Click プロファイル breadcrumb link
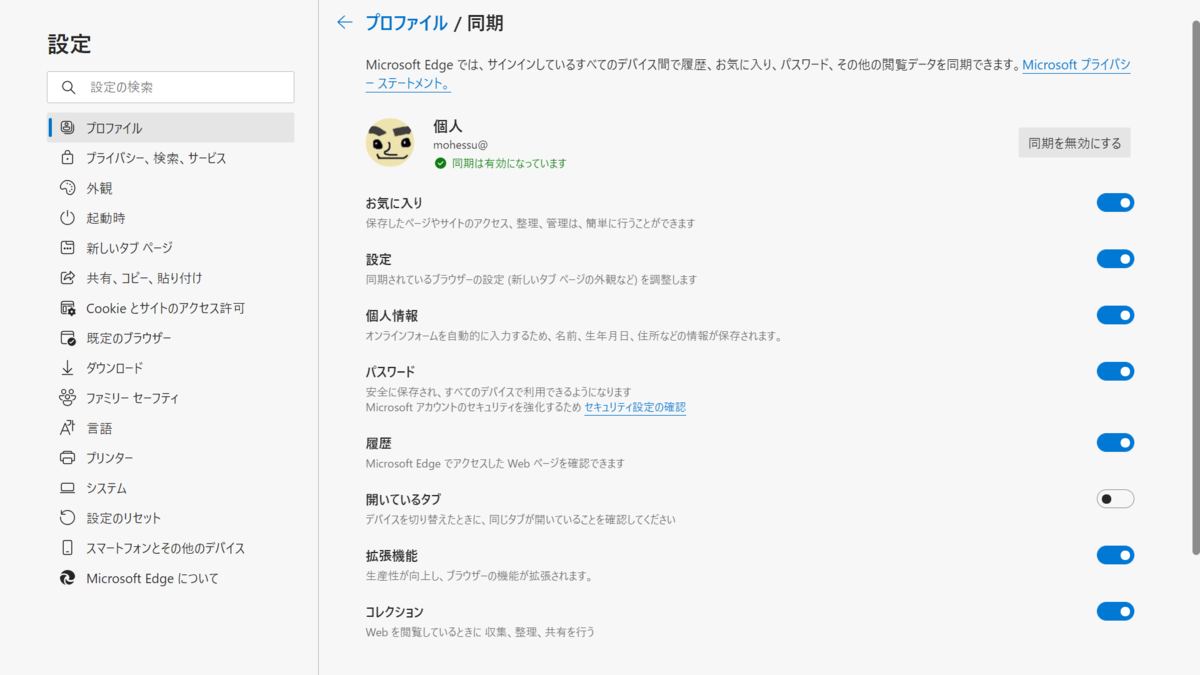1200x675 pixels. click(x=406, y=22)
